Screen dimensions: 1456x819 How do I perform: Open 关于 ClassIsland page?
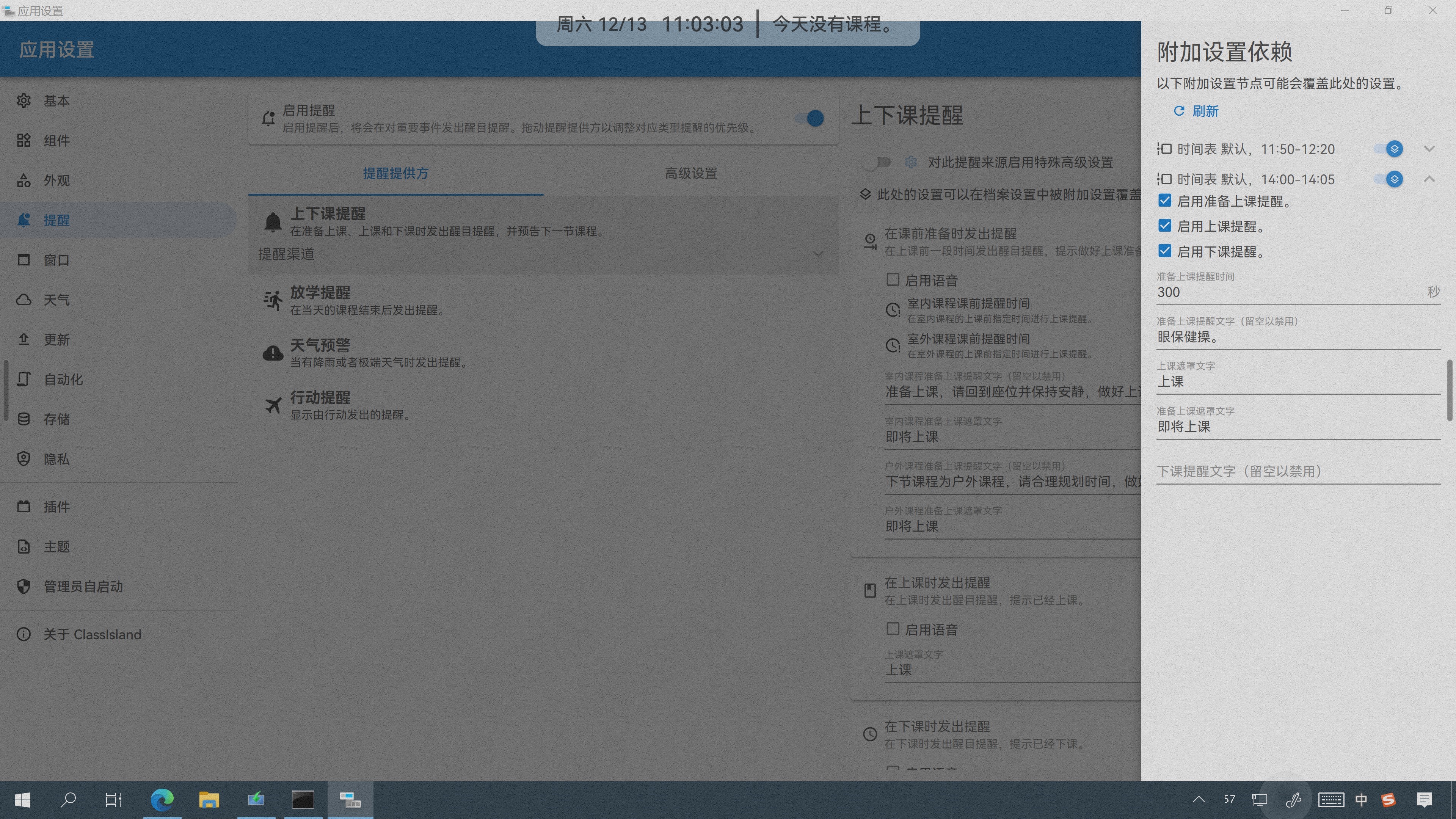coord(92,634)
